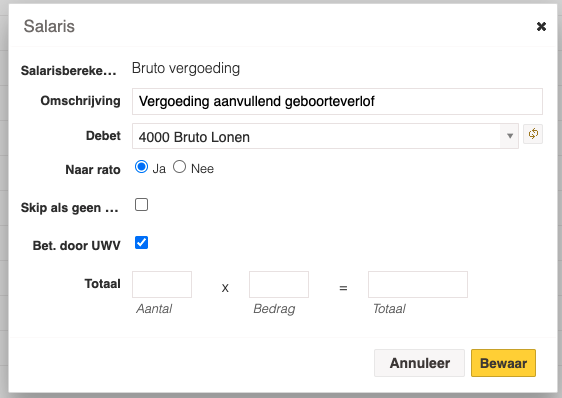Select the Totaal result field
562x398 pixels.
[418, 285]
